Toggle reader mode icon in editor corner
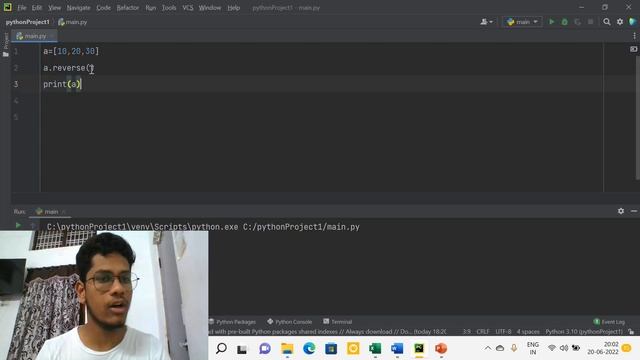 pyautogui.click(x=633, y=49)
